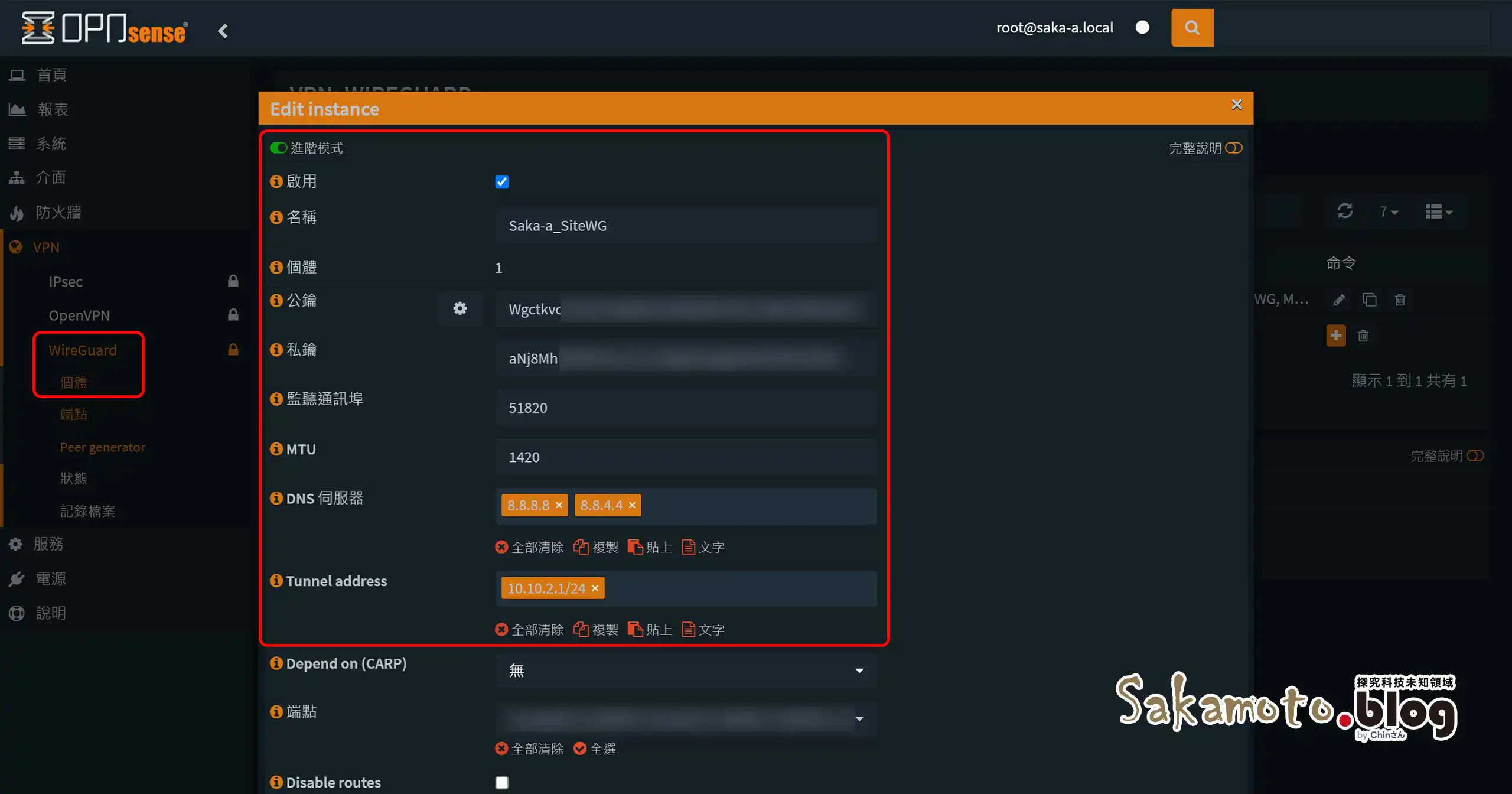The image size is (1512, 794).
Task: Click the refresh icon above the instance list
Action: (x=1345, y=211)
